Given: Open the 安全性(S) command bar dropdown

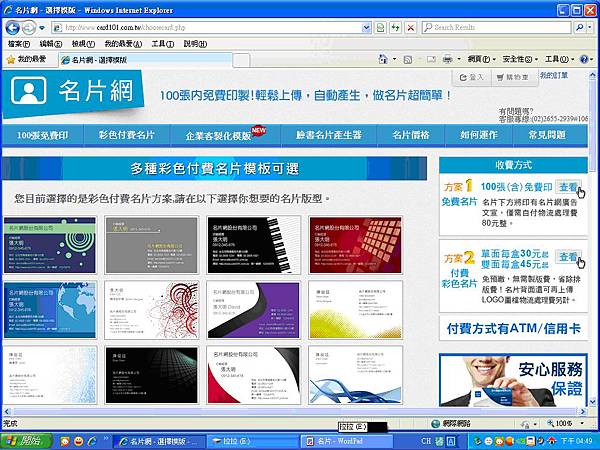Looking at the screenshot, I should tap(520, 59).
